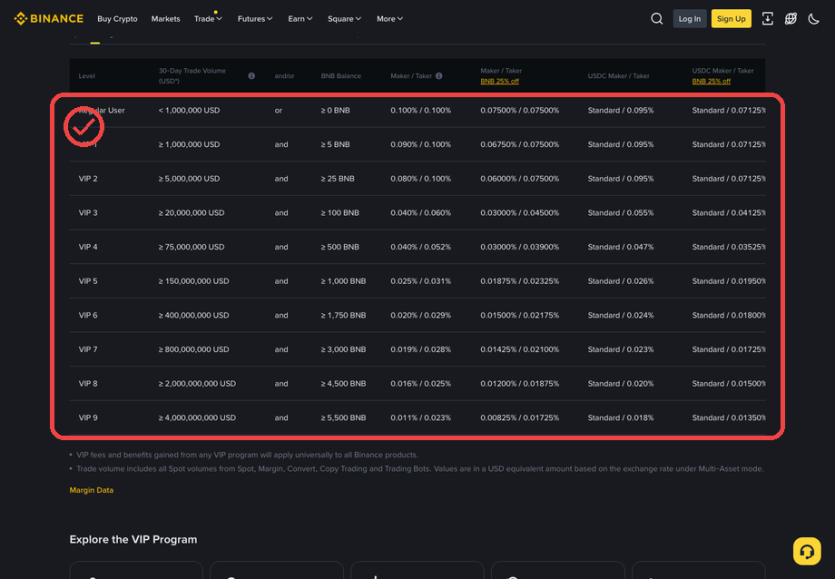The image size is (835, 579).
Task: Click the '≥ 1,000 BNB' balance cell
Action: coord(343,281)
